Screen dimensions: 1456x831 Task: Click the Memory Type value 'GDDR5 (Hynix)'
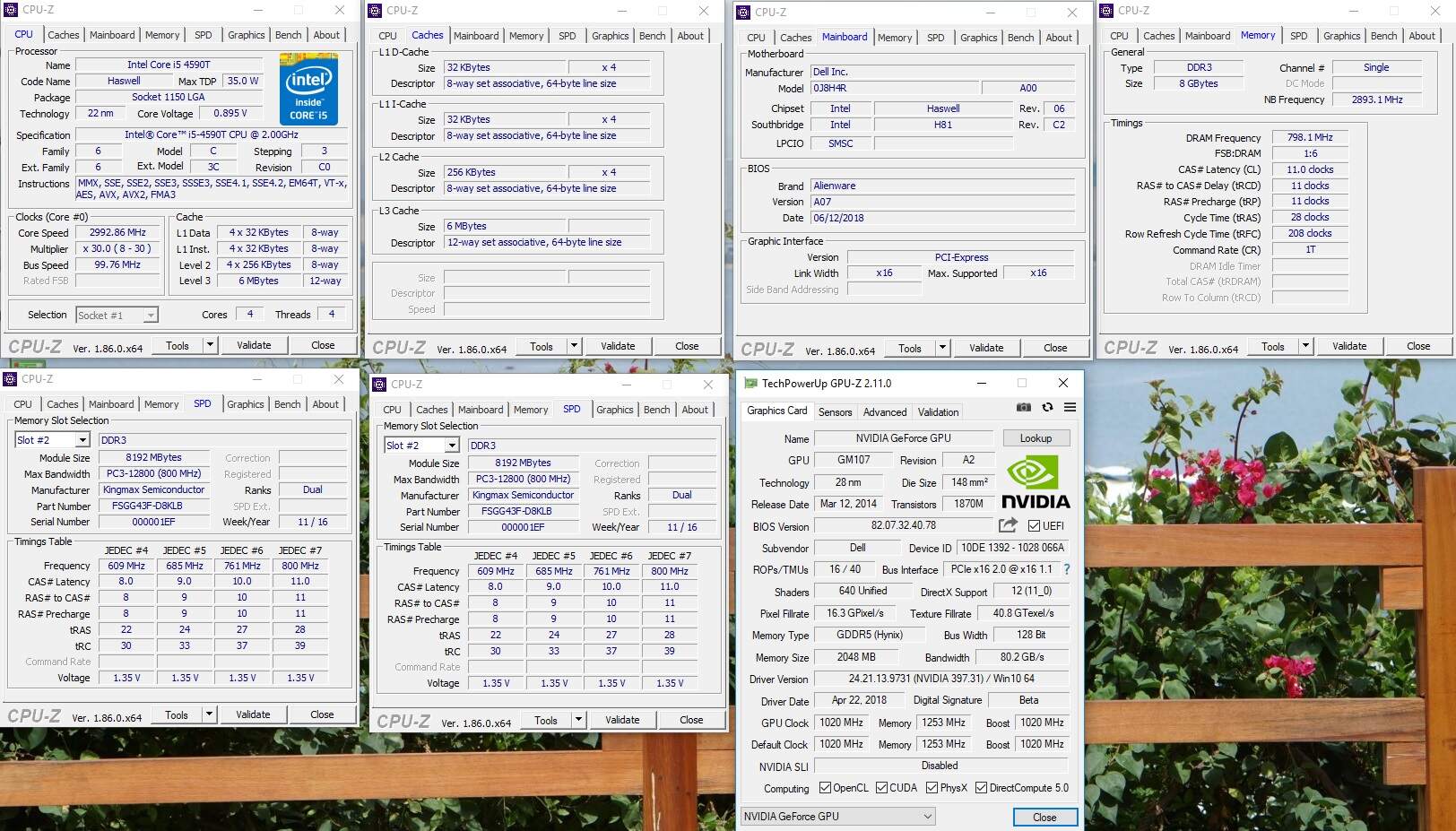870,635
